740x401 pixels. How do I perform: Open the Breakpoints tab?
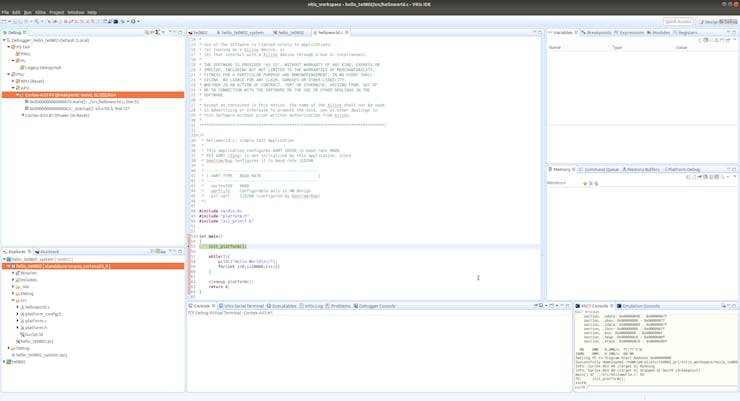pos(598,32)
